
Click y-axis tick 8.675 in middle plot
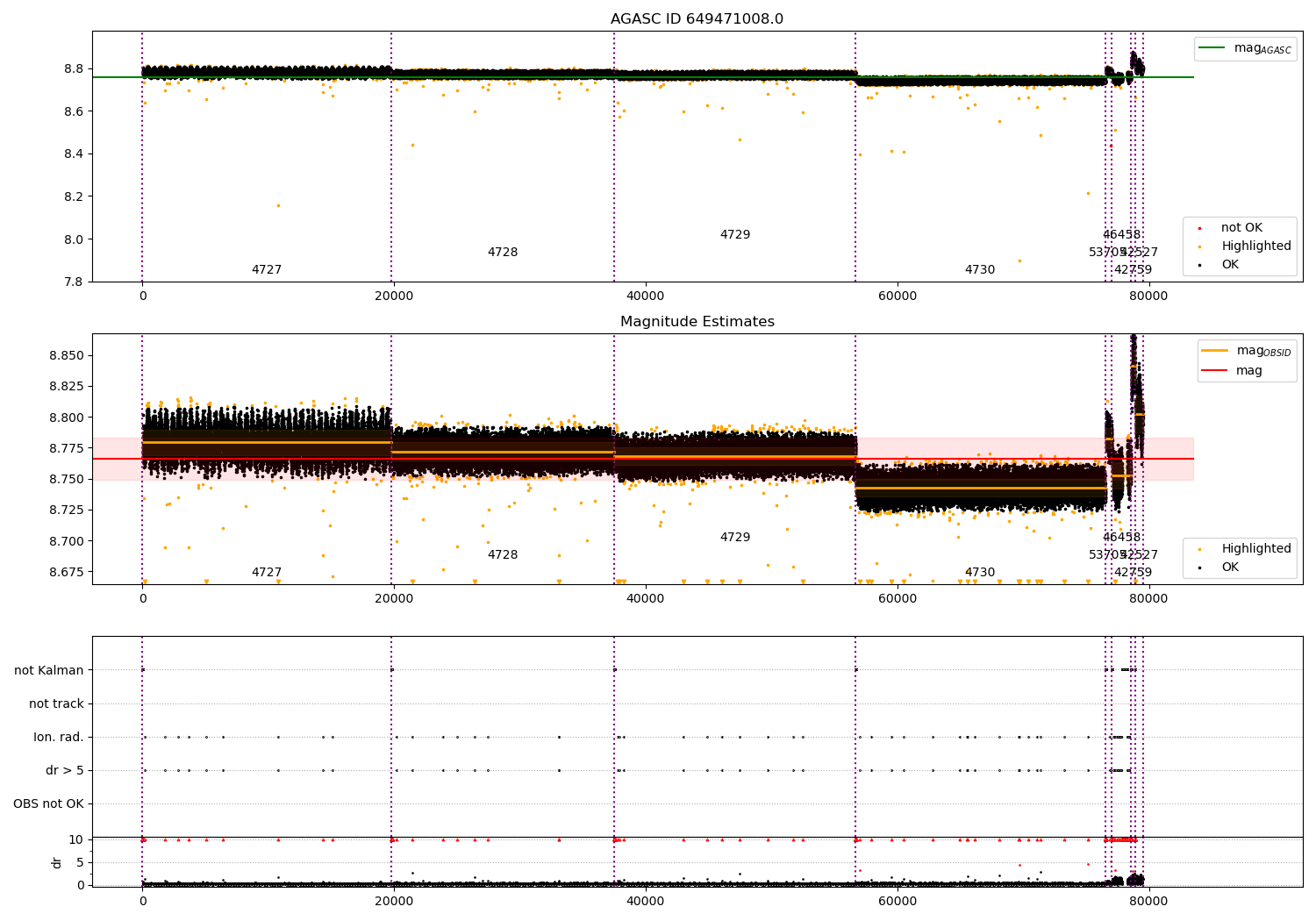(x=68, y=572)
